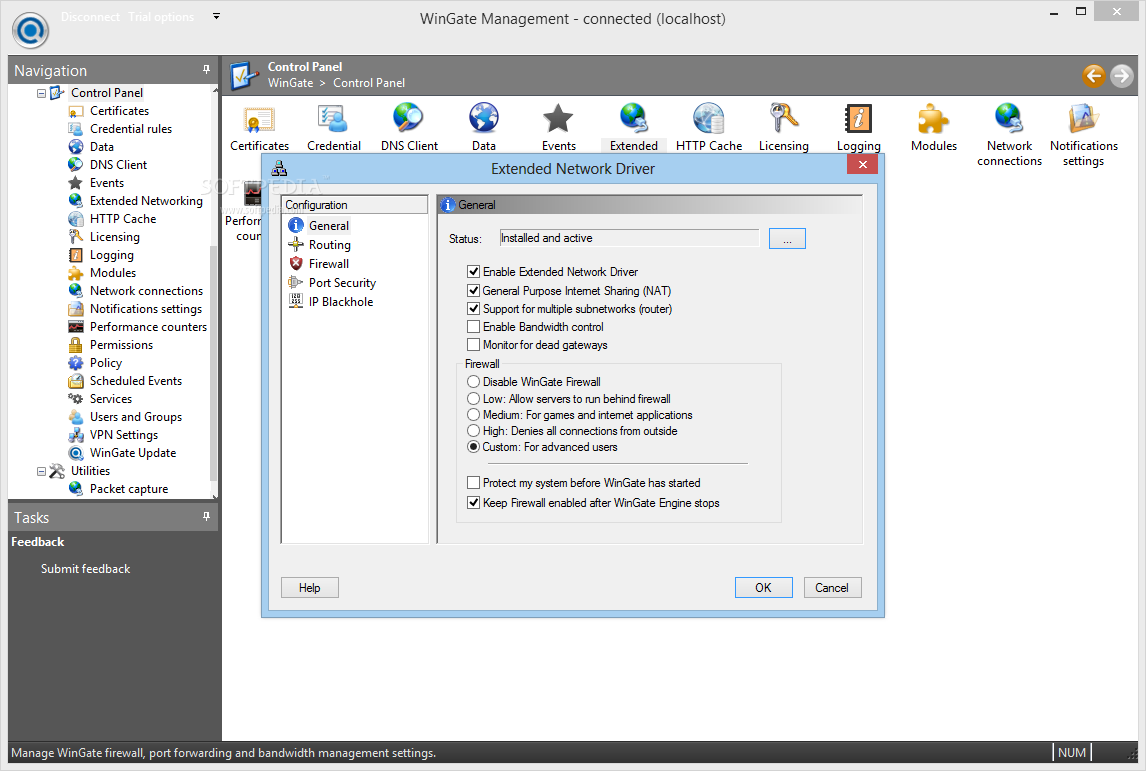
Task: Click the Submit feedback link
Action: point(86,569)
